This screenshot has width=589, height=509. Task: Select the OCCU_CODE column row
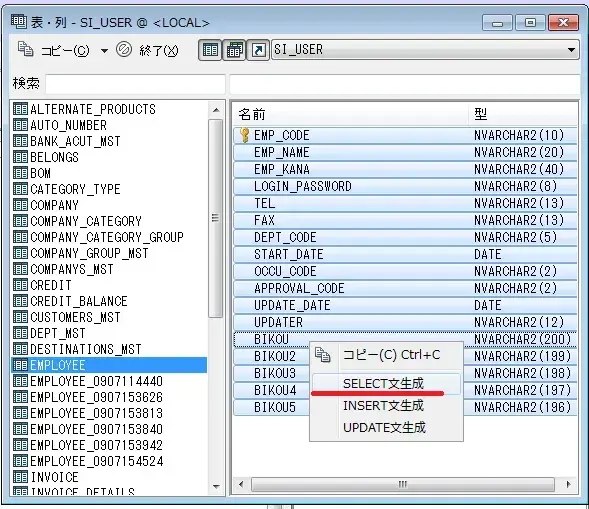click(405, 271)
